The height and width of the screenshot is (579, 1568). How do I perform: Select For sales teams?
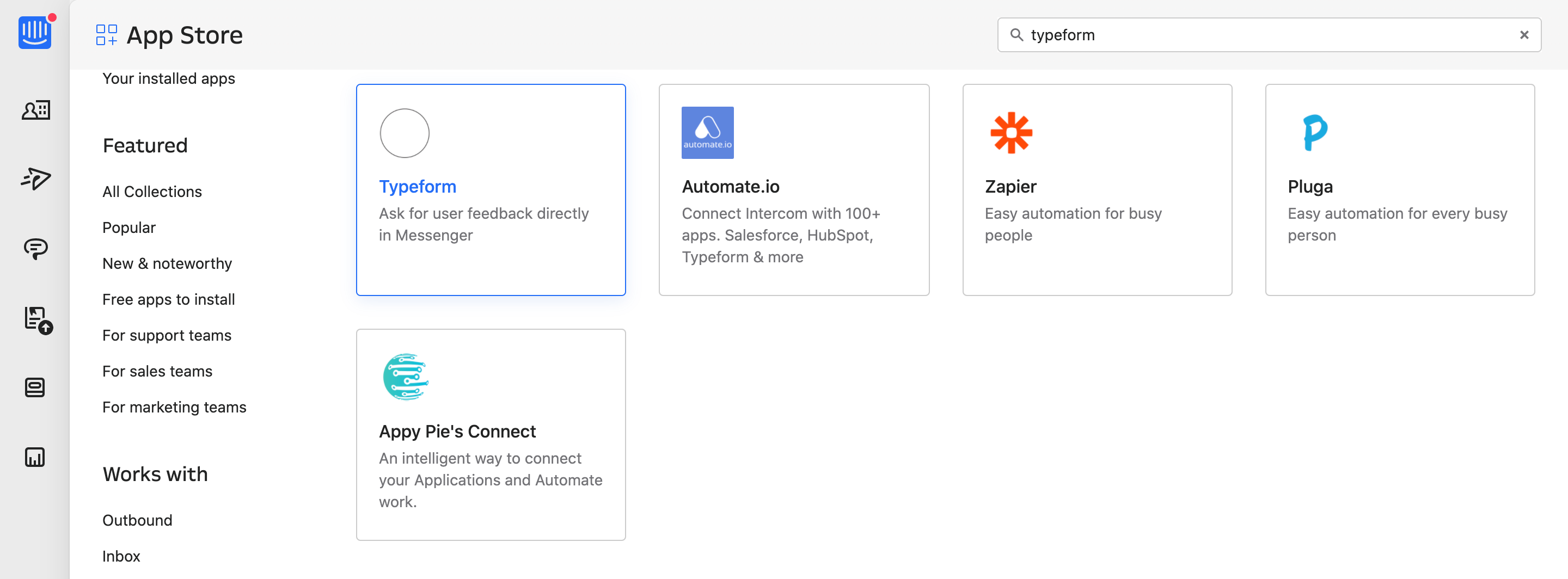tap(157, 371)
